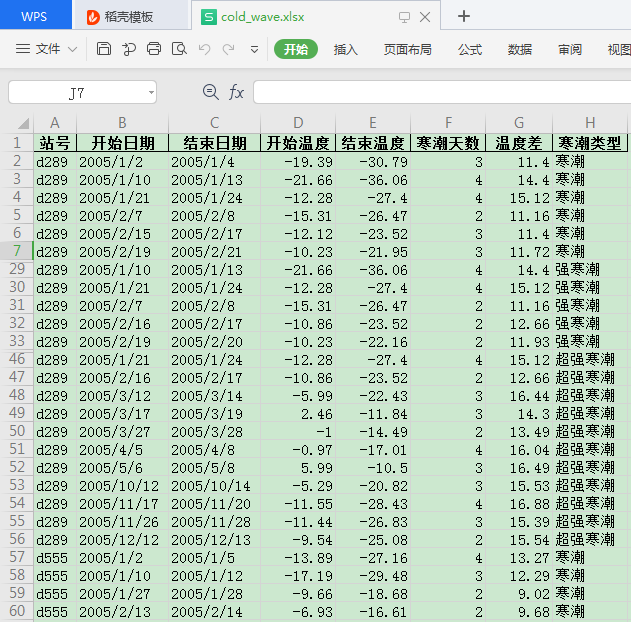Expand the 文件 dropdown chevron

72,49
